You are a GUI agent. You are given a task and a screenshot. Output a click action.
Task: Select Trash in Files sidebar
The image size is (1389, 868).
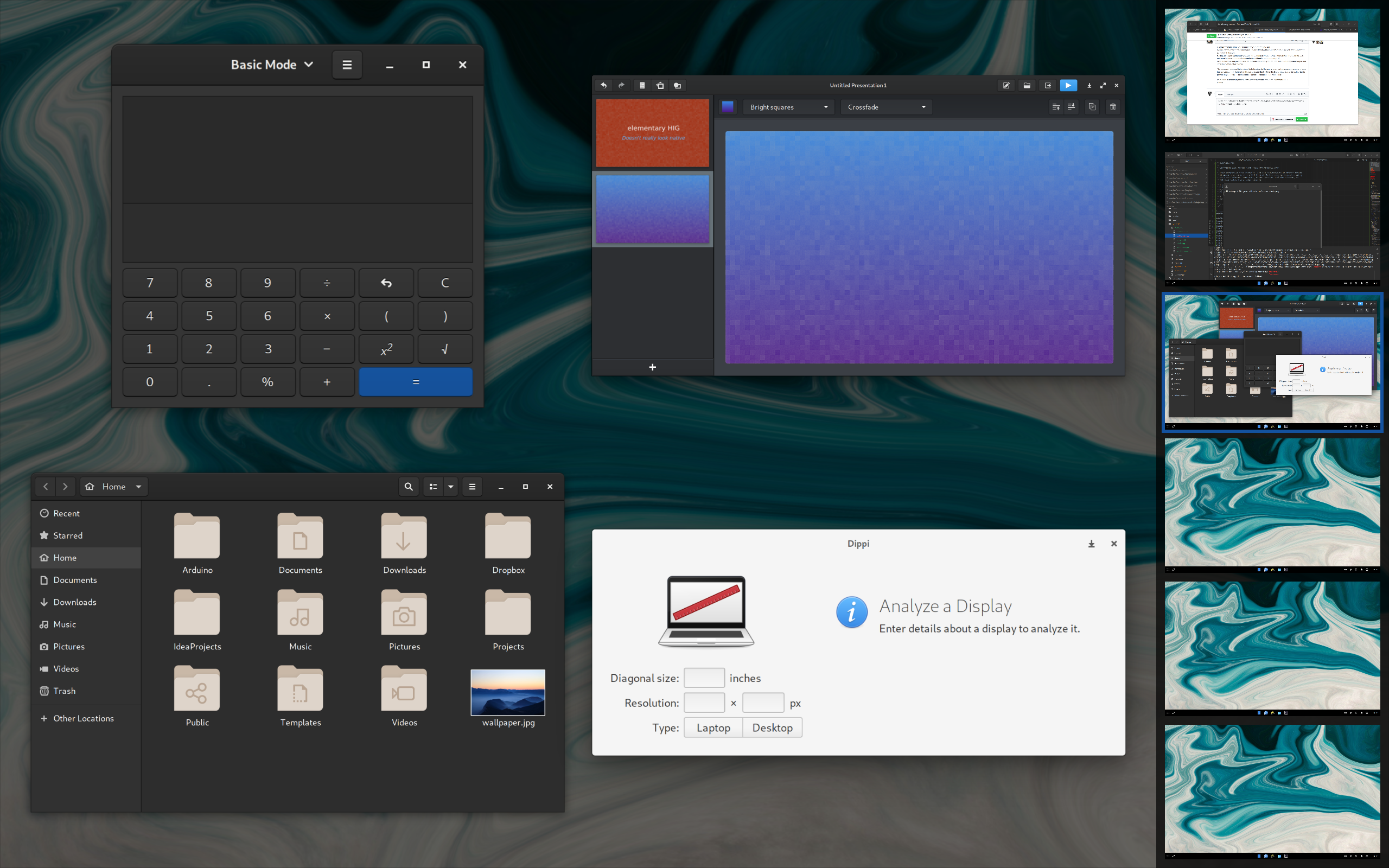[x=86, y=691]
